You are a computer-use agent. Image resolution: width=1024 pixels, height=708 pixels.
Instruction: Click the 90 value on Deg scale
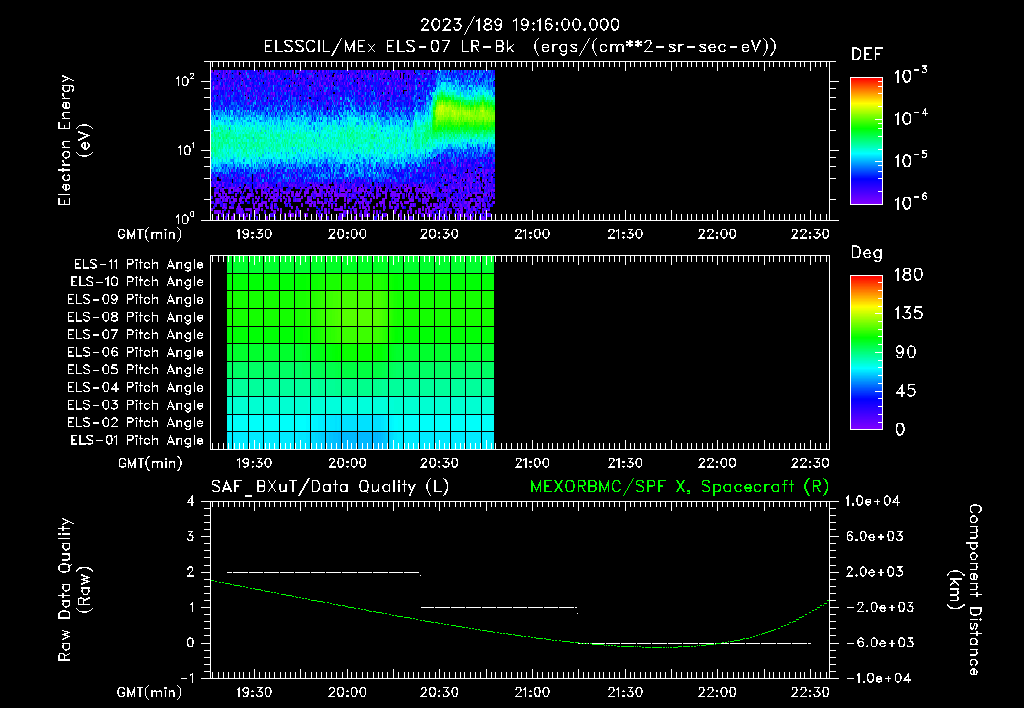(906, 352)
